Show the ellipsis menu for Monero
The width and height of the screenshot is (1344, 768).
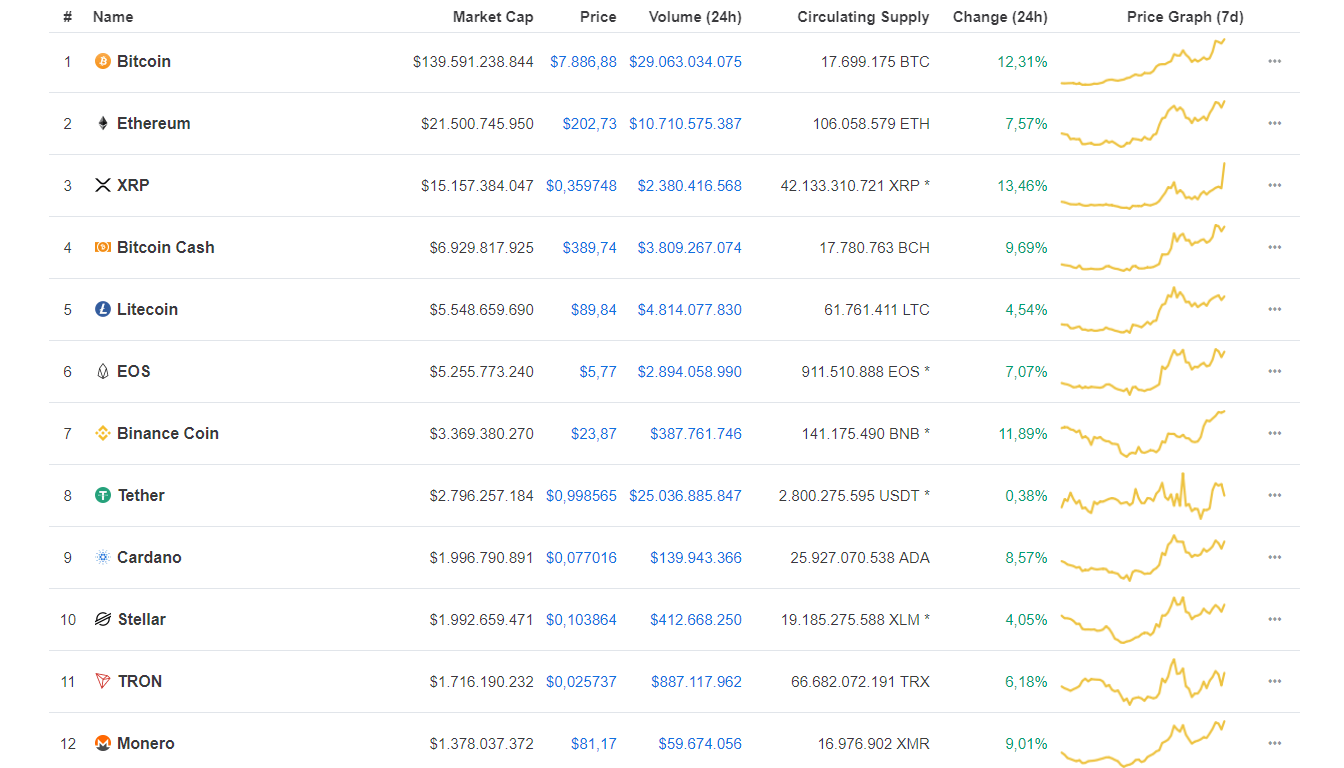pyautogui.click(x=1274, y=744)
